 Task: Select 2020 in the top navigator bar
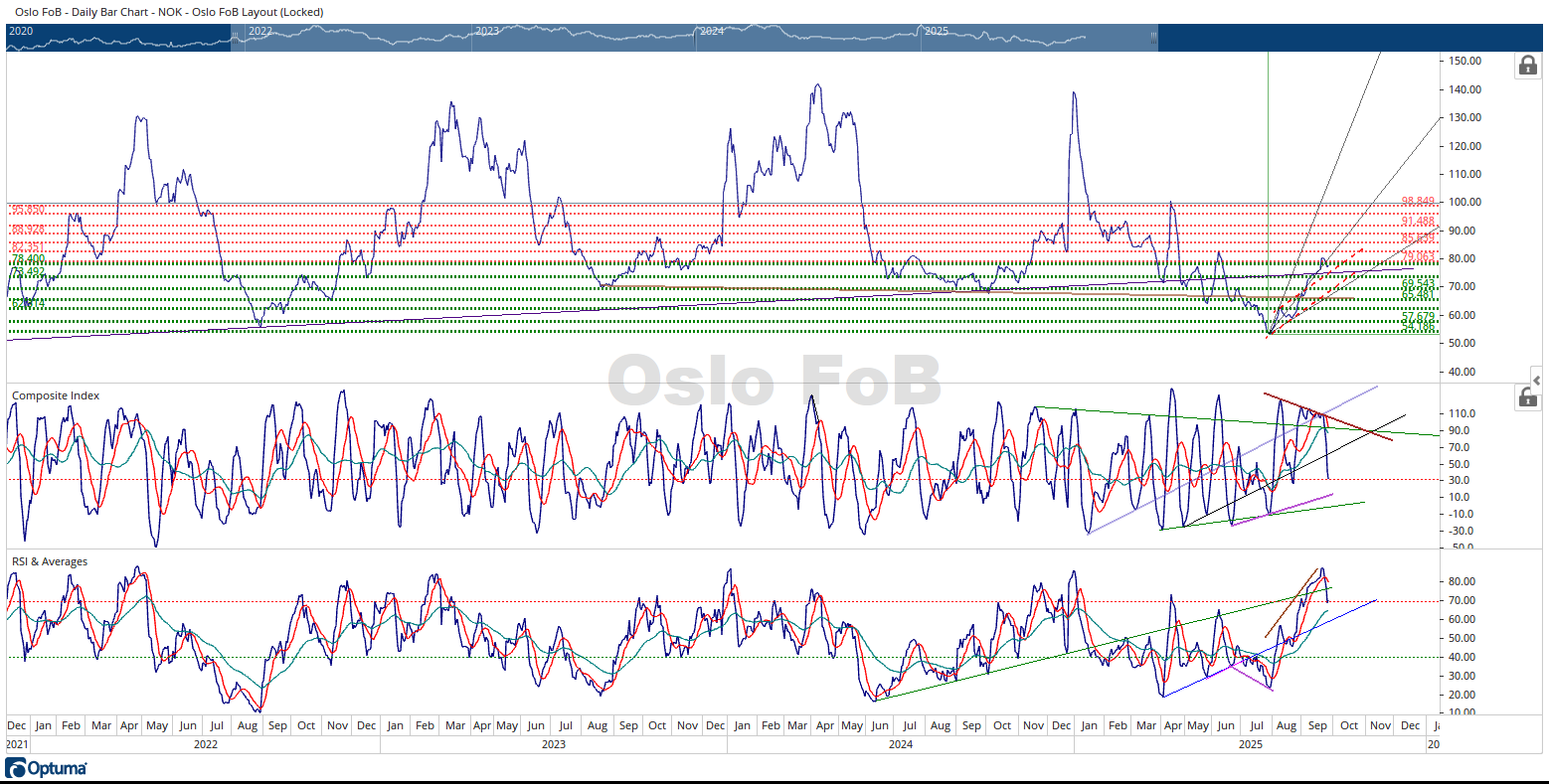tap(21, 31)
